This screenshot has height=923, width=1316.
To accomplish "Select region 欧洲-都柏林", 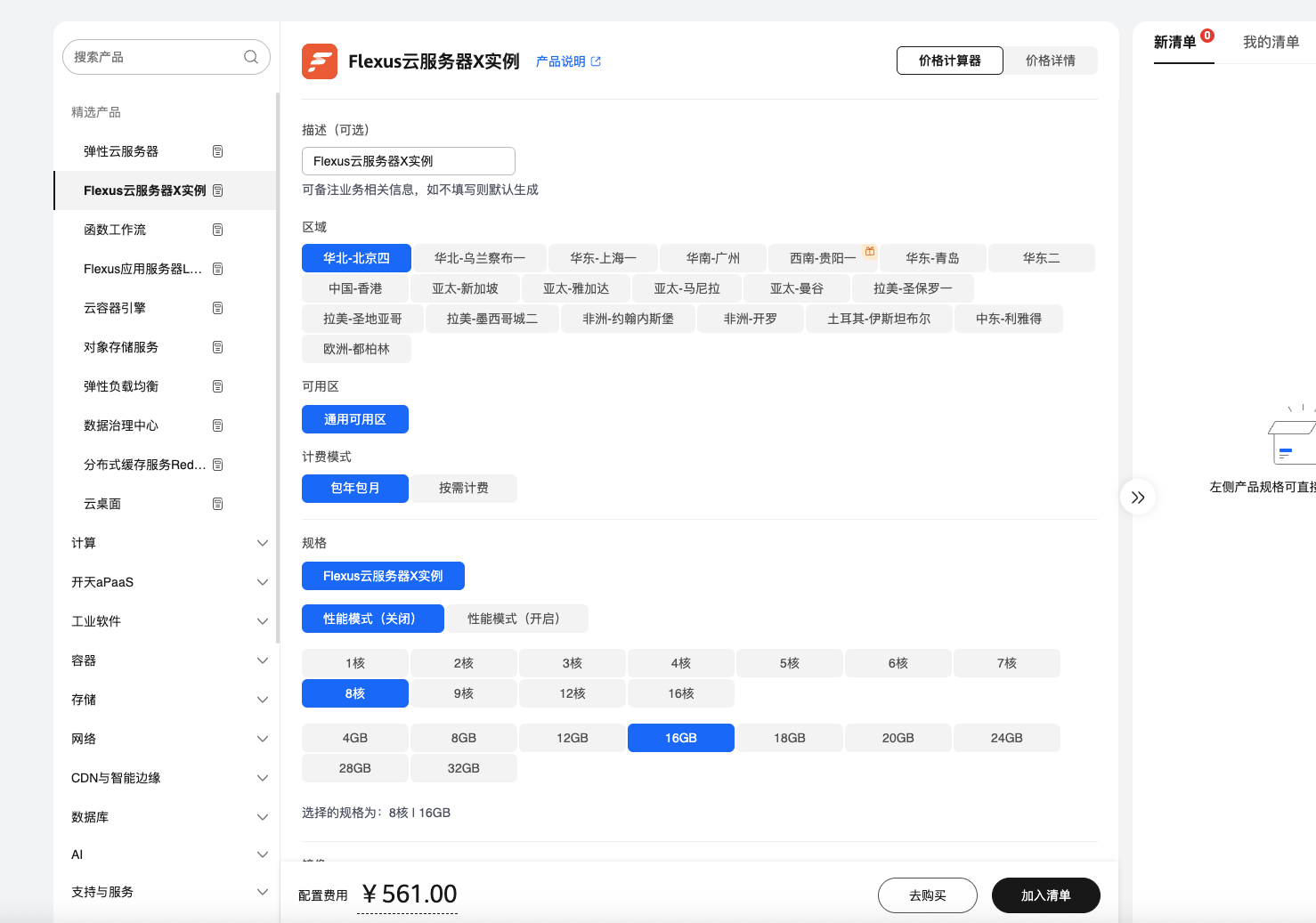I will [x=356, y=349].
